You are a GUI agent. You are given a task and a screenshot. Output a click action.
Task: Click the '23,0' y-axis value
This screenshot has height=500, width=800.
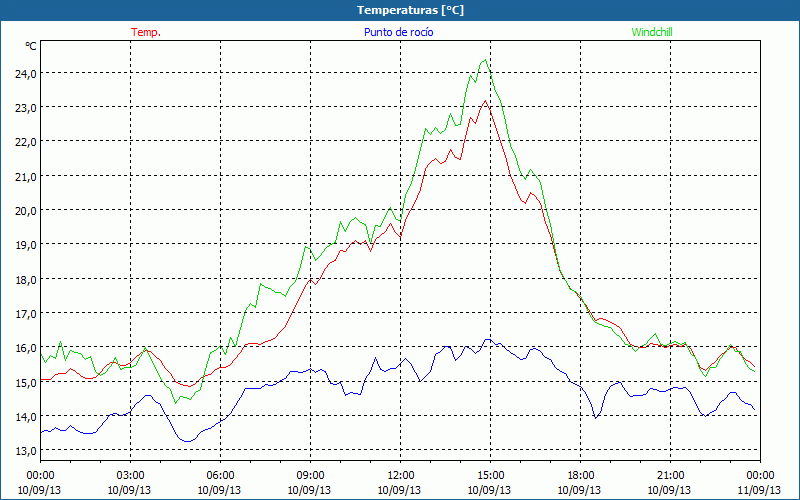click(26, 108)
